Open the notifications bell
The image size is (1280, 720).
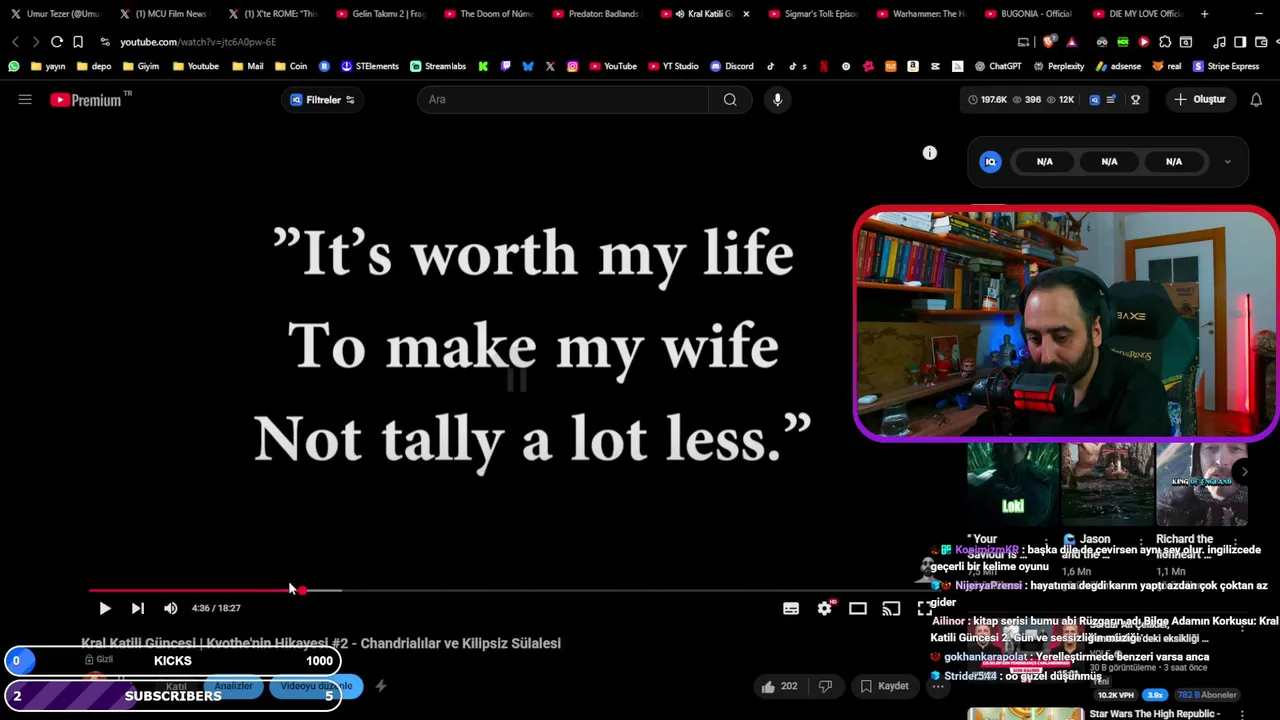pyautogui.click(x=1256, y=99)
